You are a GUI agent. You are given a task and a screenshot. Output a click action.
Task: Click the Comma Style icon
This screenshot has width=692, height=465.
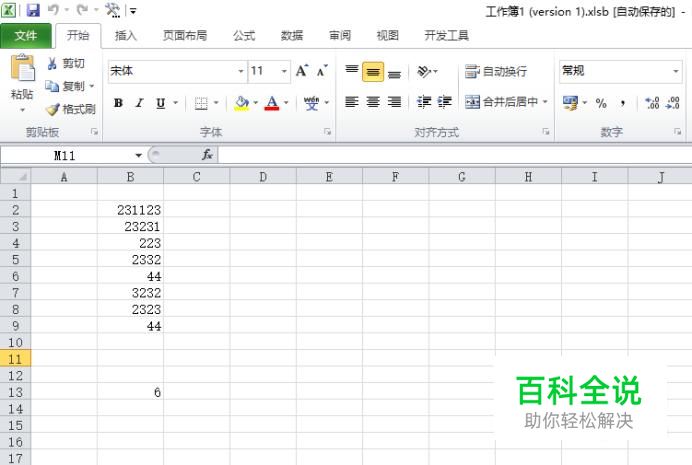click(623, 103)
